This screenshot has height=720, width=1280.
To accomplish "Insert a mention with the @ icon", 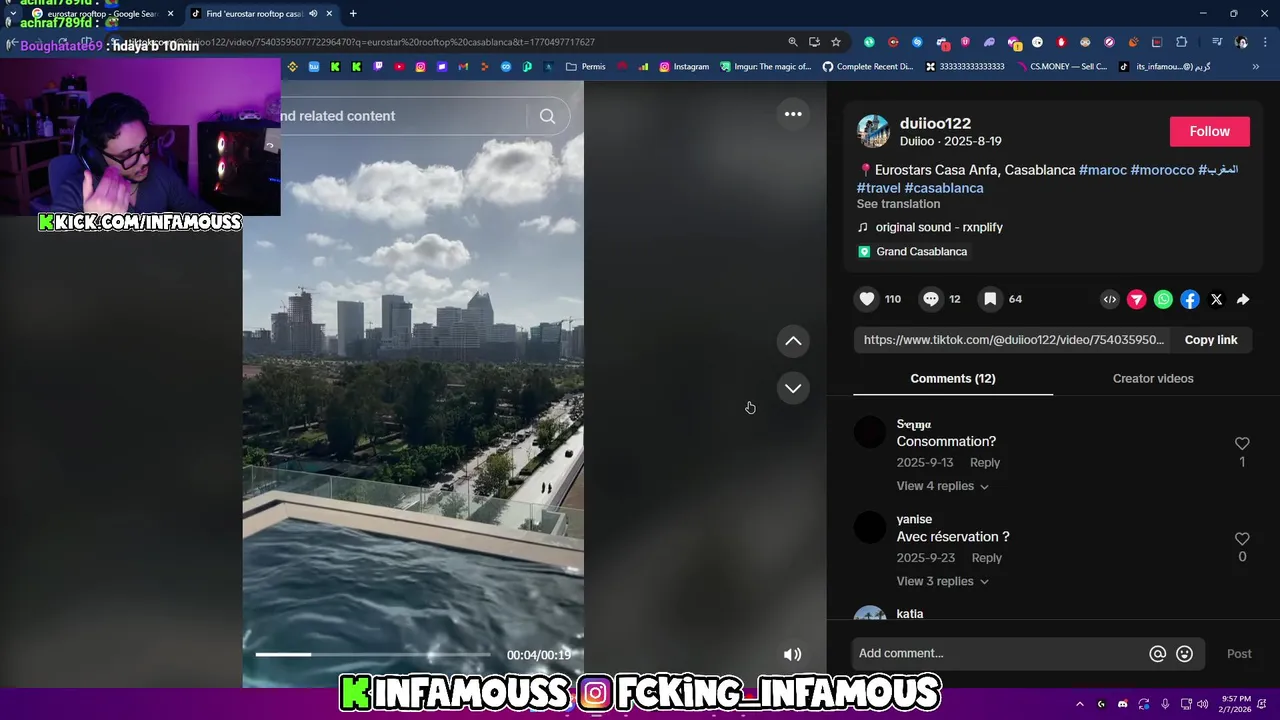I will click(x=1157, y=653).
